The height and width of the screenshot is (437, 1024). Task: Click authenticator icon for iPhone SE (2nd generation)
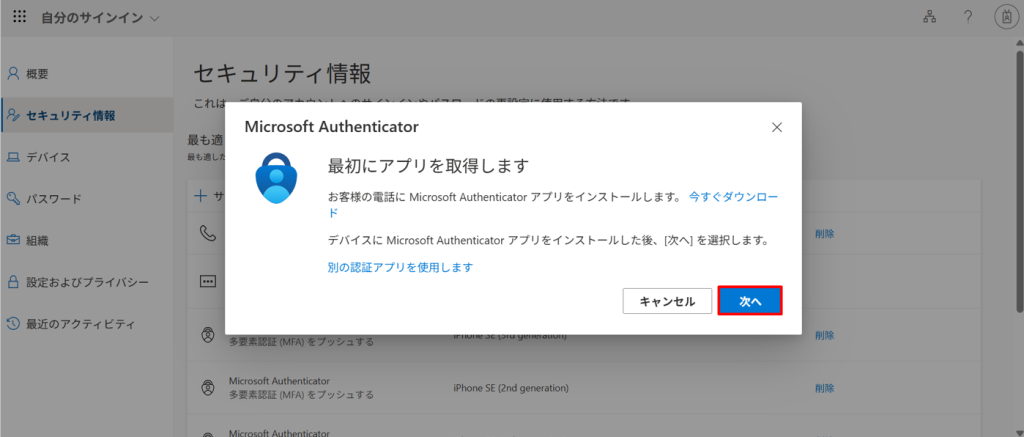pos(208,388)
